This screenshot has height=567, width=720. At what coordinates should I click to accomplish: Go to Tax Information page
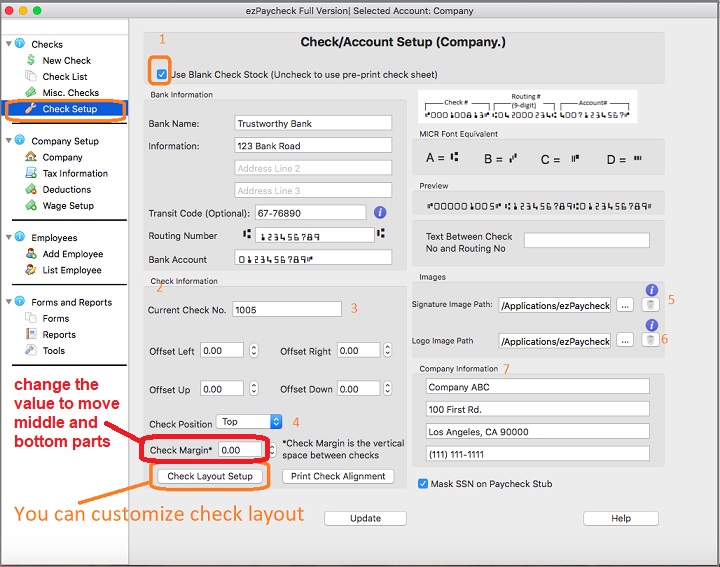pos(75,173)
